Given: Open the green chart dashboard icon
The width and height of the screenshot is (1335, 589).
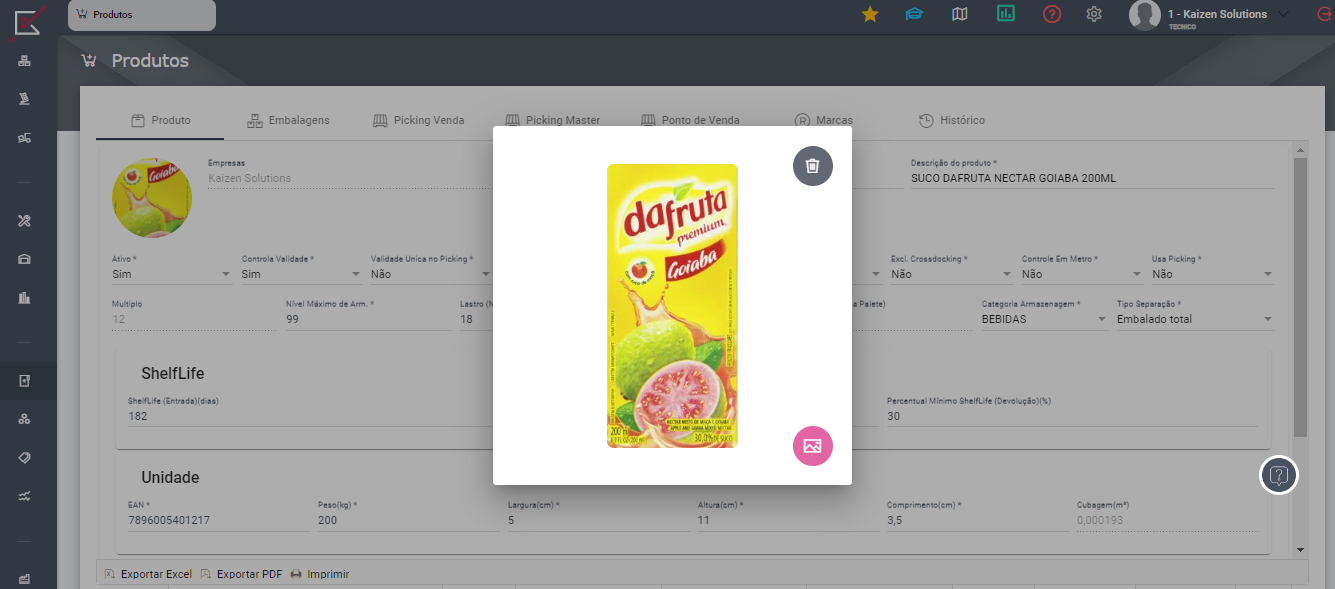Looking at the screenshot, I should click(1006, 14).
